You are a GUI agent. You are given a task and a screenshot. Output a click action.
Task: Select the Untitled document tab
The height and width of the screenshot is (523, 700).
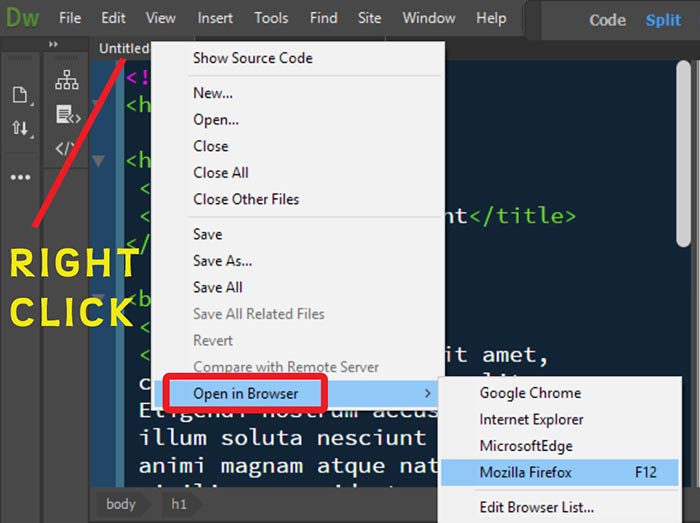pyautogui.click(x=124, y=48)
